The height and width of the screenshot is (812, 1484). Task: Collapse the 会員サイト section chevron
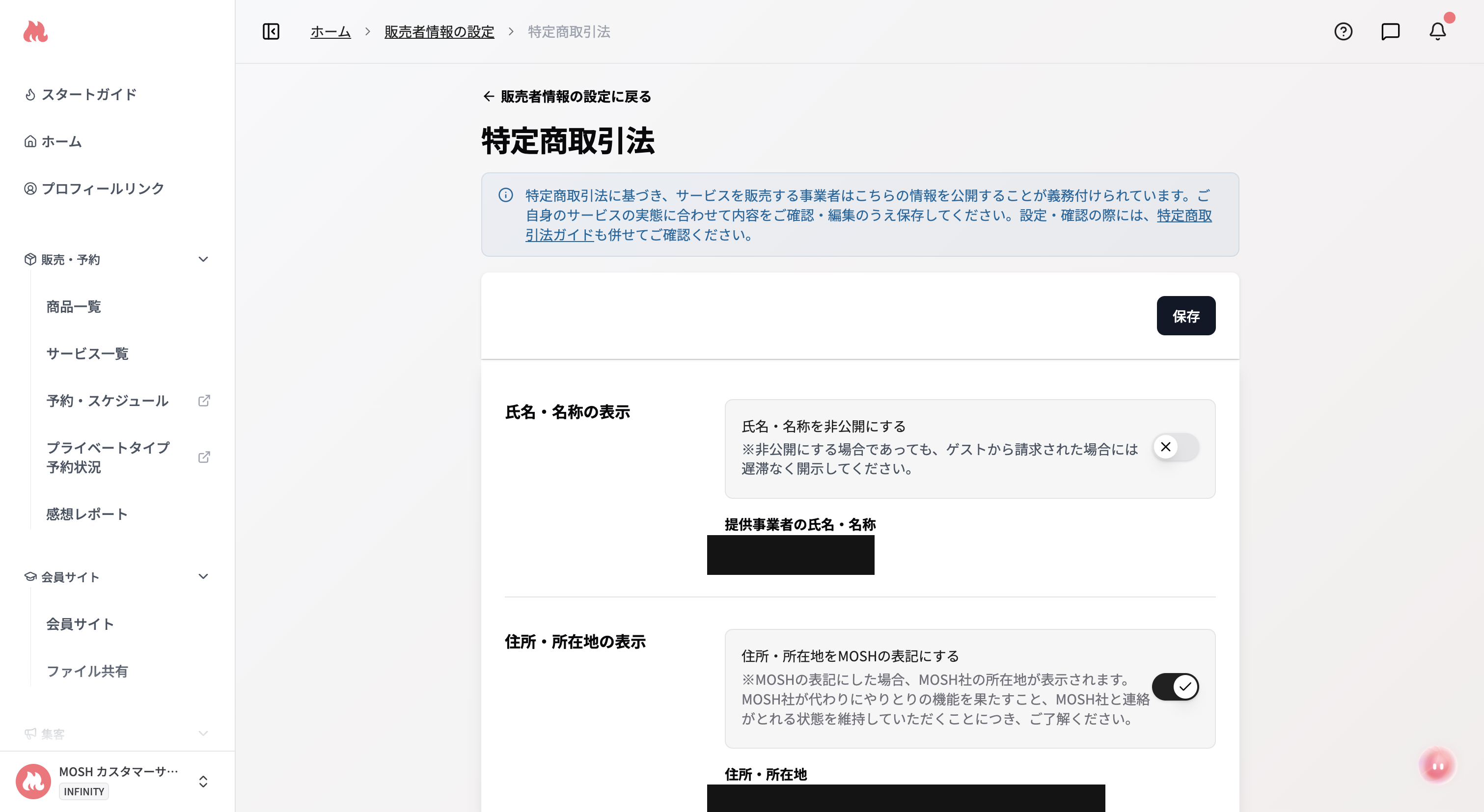pos(203,576)
